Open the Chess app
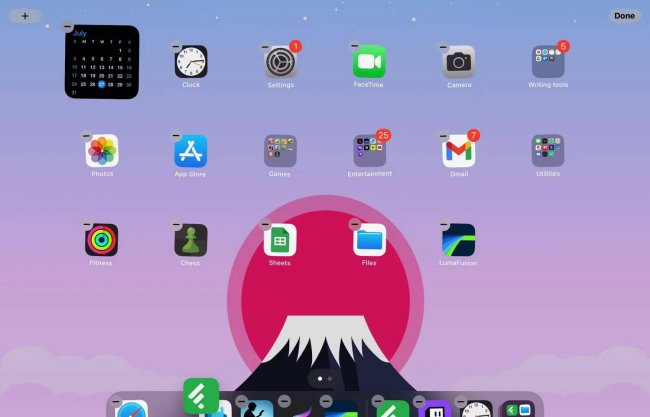 (x=191, y=240)
